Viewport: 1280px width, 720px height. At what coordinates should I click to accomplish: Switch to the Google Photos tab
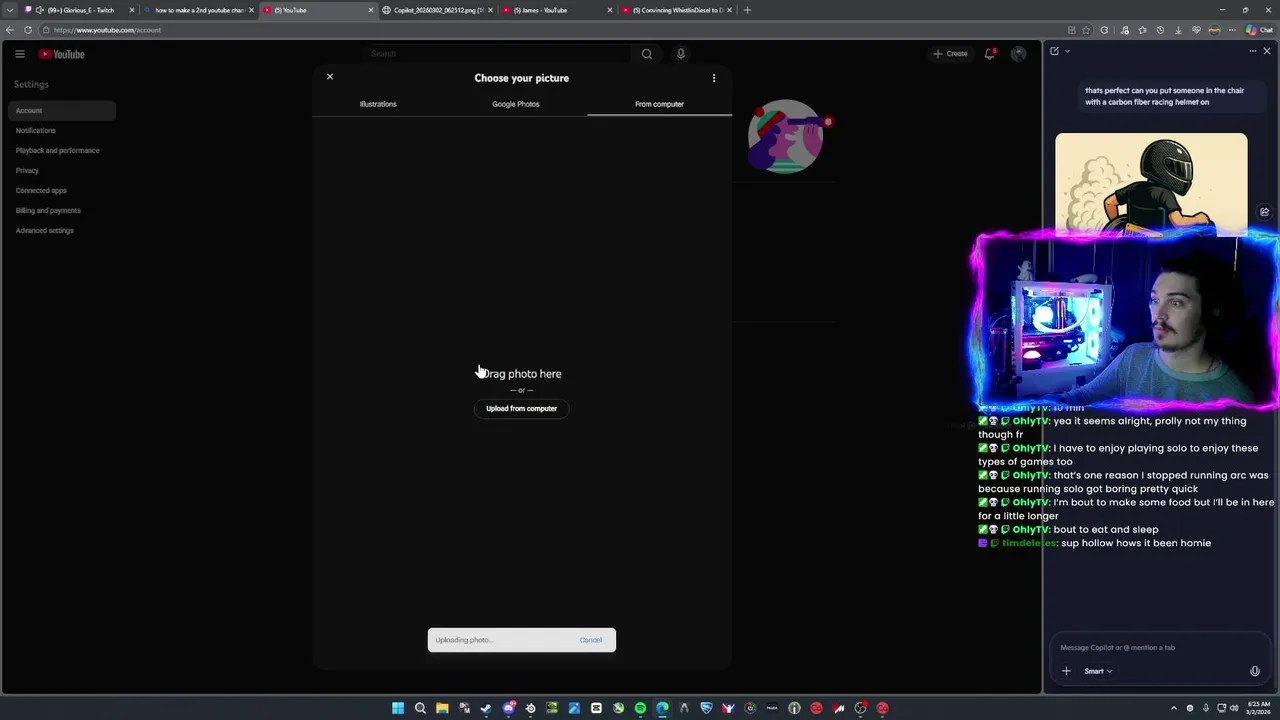pos(515,104)
